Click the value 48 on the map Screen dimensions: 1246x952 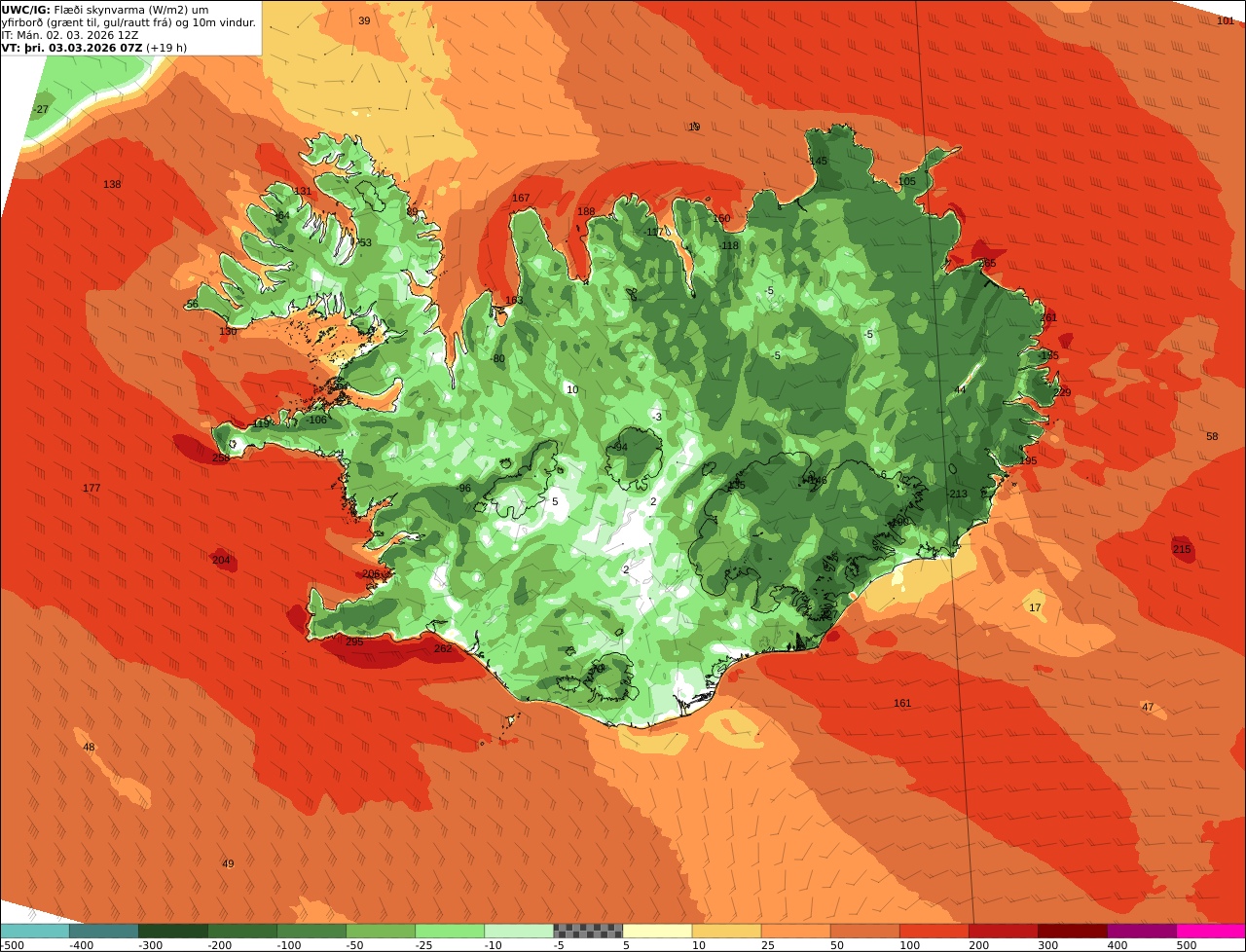89,747
